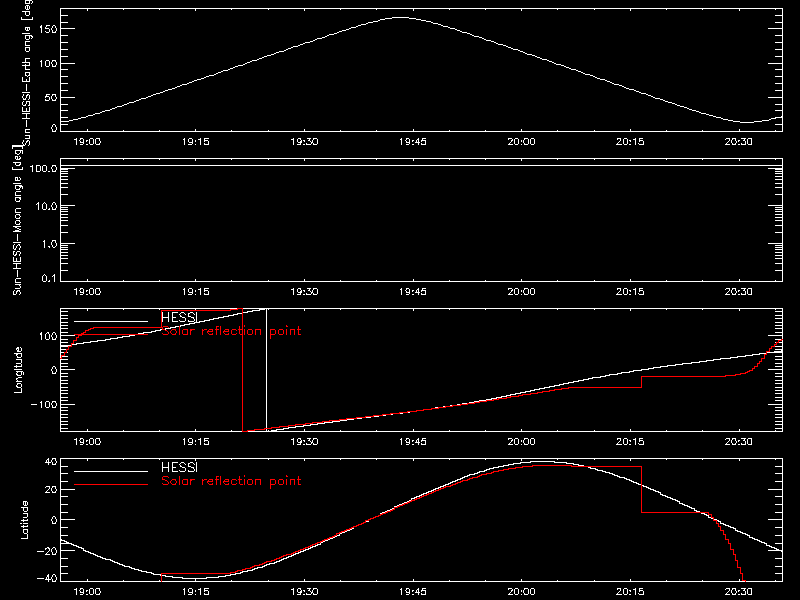Choose 19:00 under the Latitude plot
Viewport: 800px width, 600px height.
[87, 592]
